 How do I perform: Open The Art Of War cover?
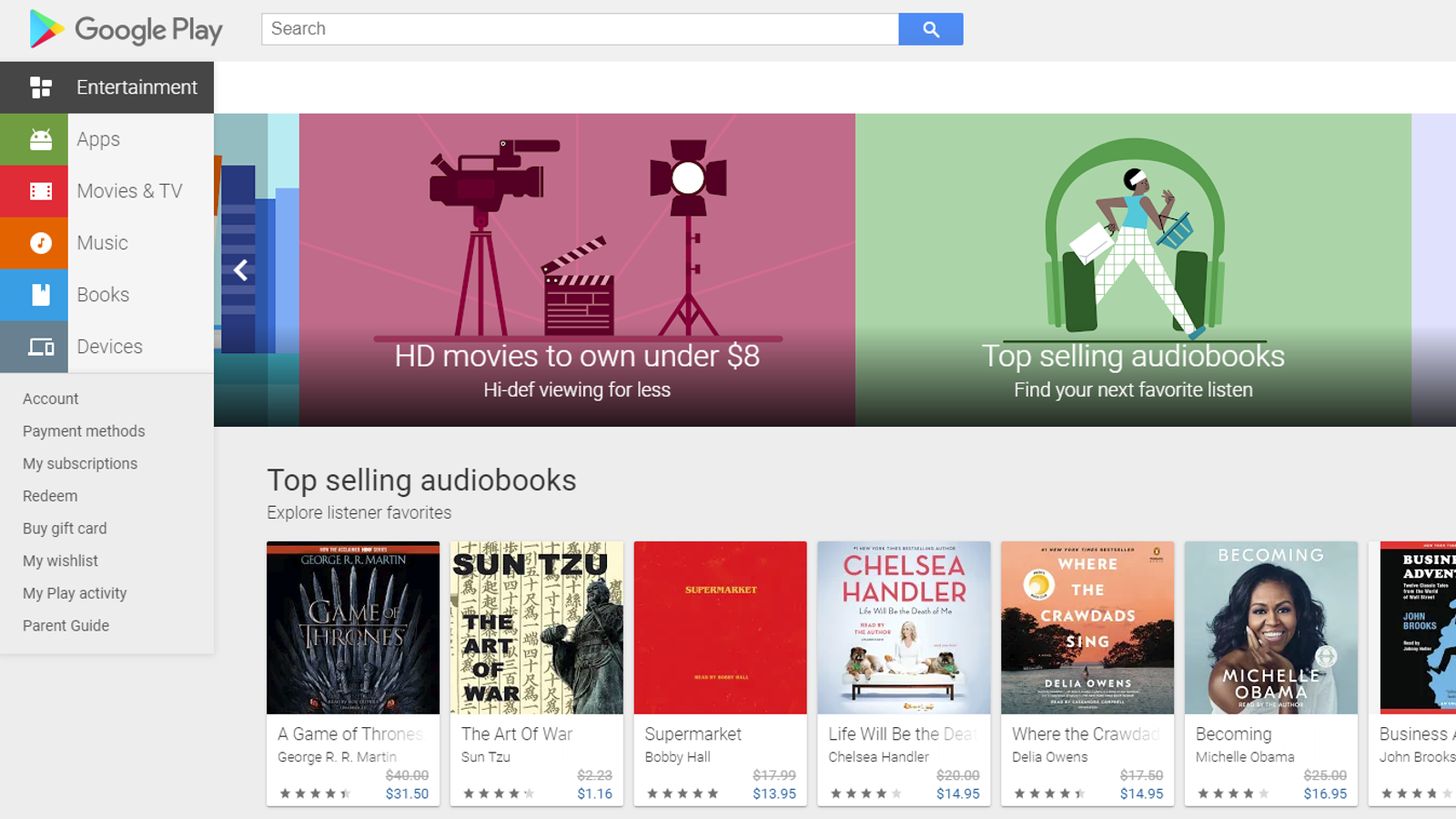point(537,628)
